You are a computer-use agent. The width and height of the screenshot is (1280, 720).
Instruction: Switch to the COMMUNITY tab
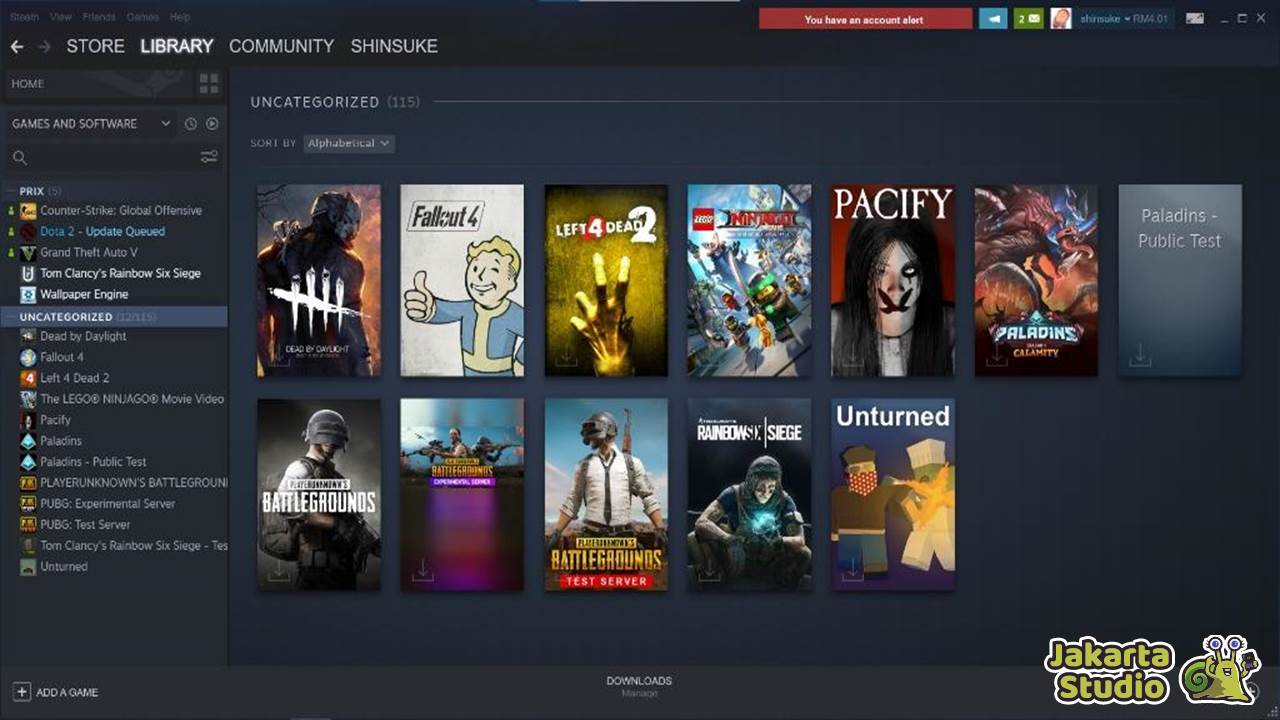tap(281, 47)
